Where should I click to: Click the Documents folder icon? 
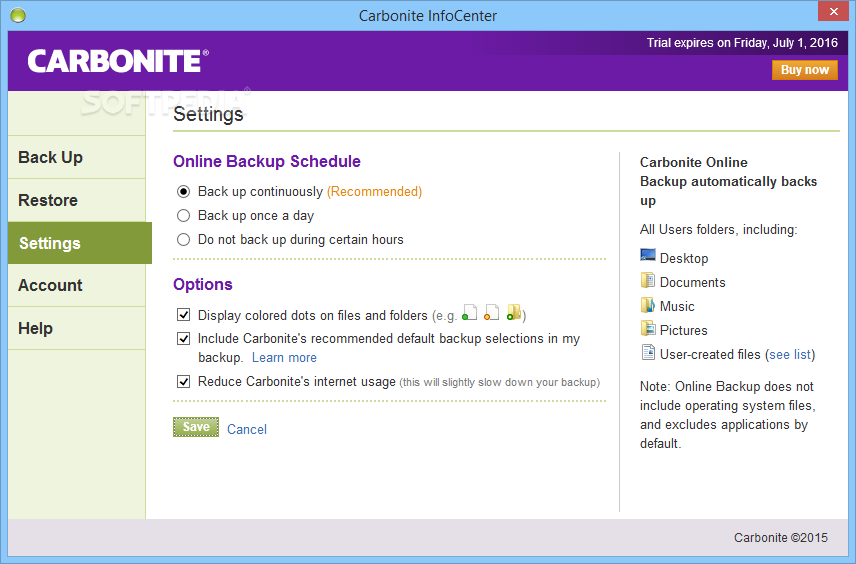[x=648, y=281]
